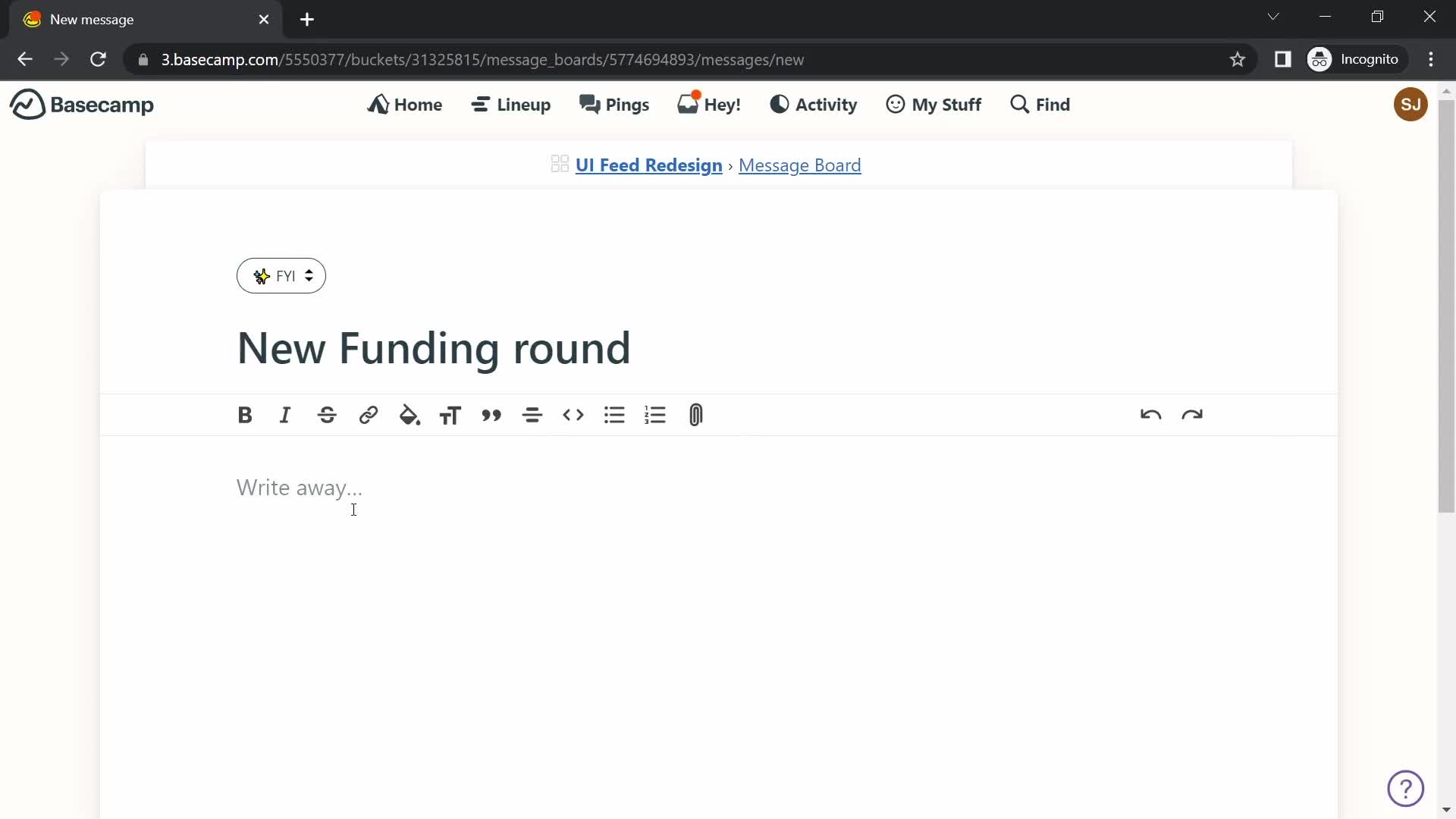The image size is (1456, 819).
Task: Expand the heading style selector
Action: point(451,414)
